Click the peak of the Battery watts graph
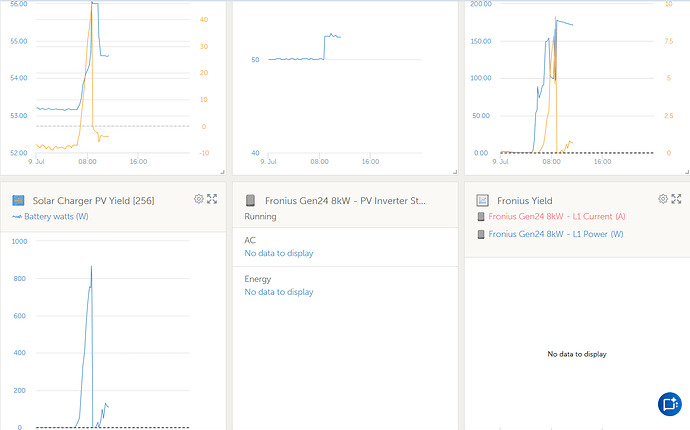 point(92,267)
